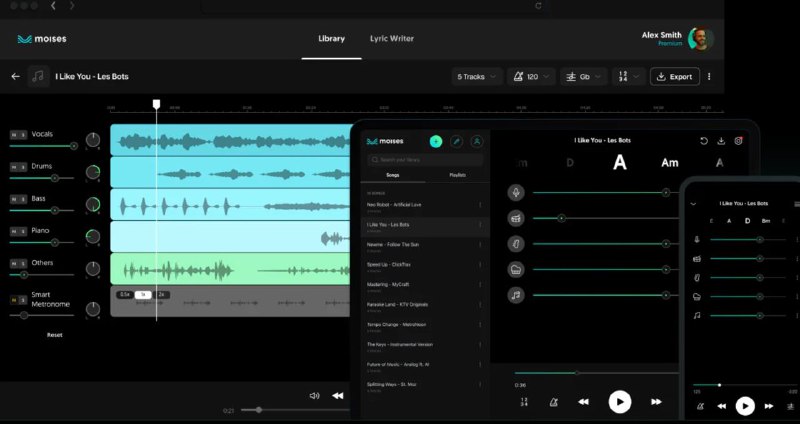Viewport: 800px width, 424px height.
Task: Solo the Vocals track with S button
Action: coord(22,135)
